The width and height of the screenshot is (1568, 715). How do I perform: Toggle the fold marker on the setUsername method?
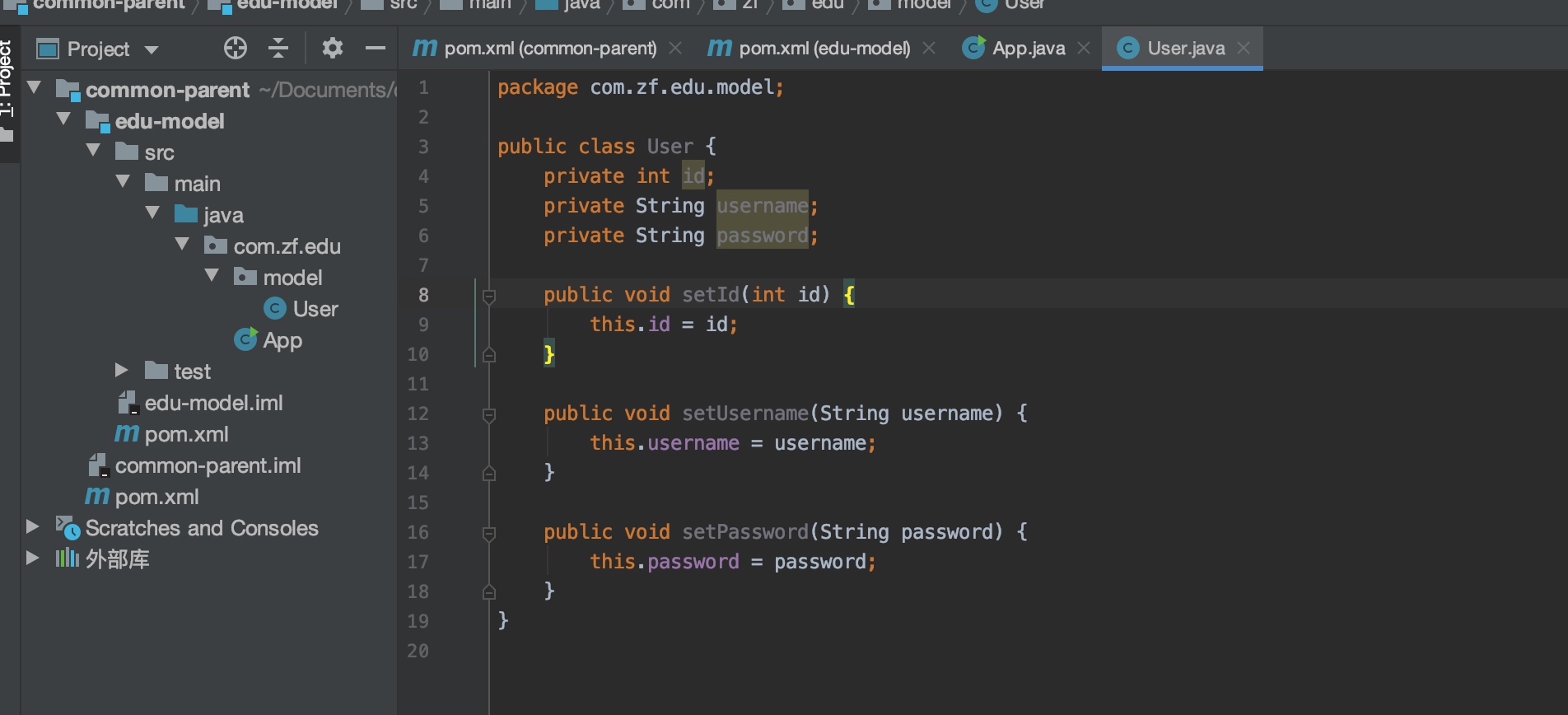(488, 414)
